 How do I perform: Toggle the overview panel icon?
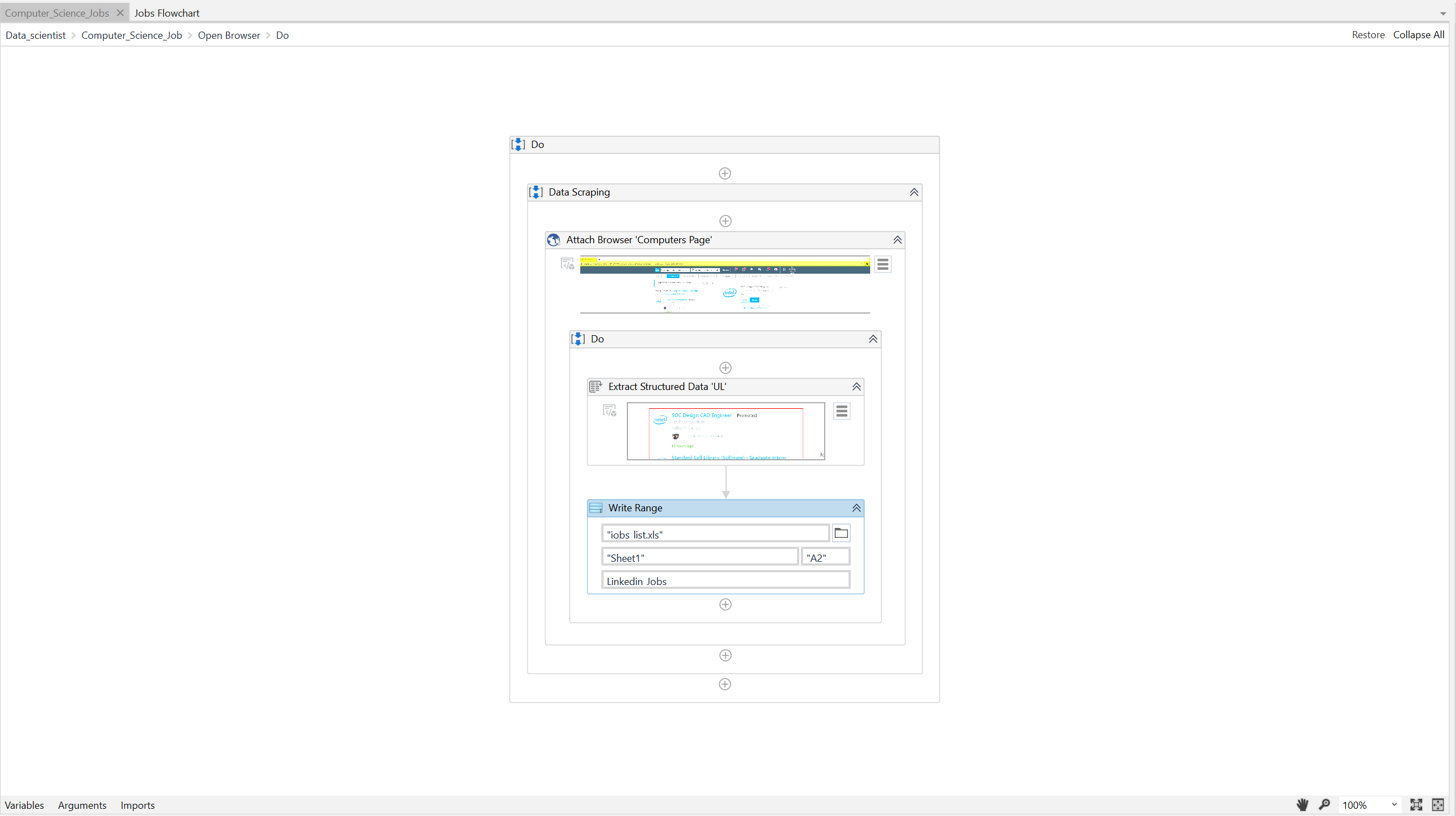[1438, 805]
